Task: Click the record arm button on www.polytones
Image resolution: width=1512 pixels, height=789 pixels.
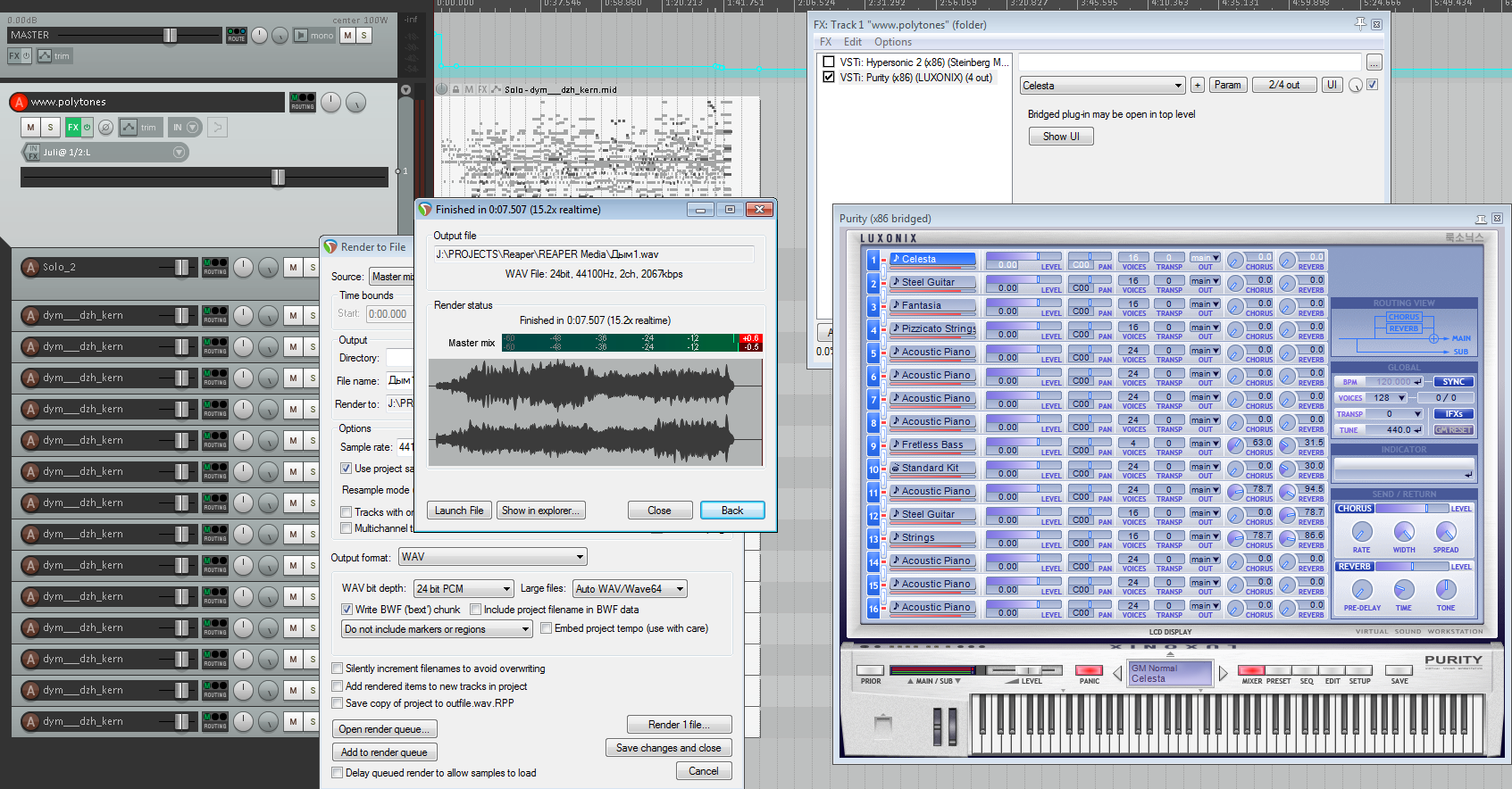Action: pyautogui.click(x=19, y=102)
